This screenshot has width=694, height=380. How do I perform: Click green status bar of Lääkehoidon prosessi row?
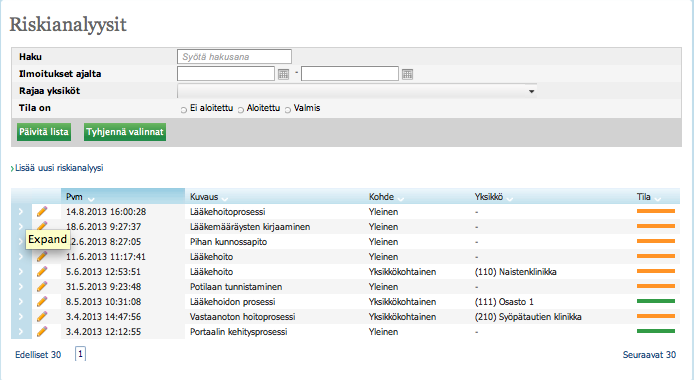[655, 301]
